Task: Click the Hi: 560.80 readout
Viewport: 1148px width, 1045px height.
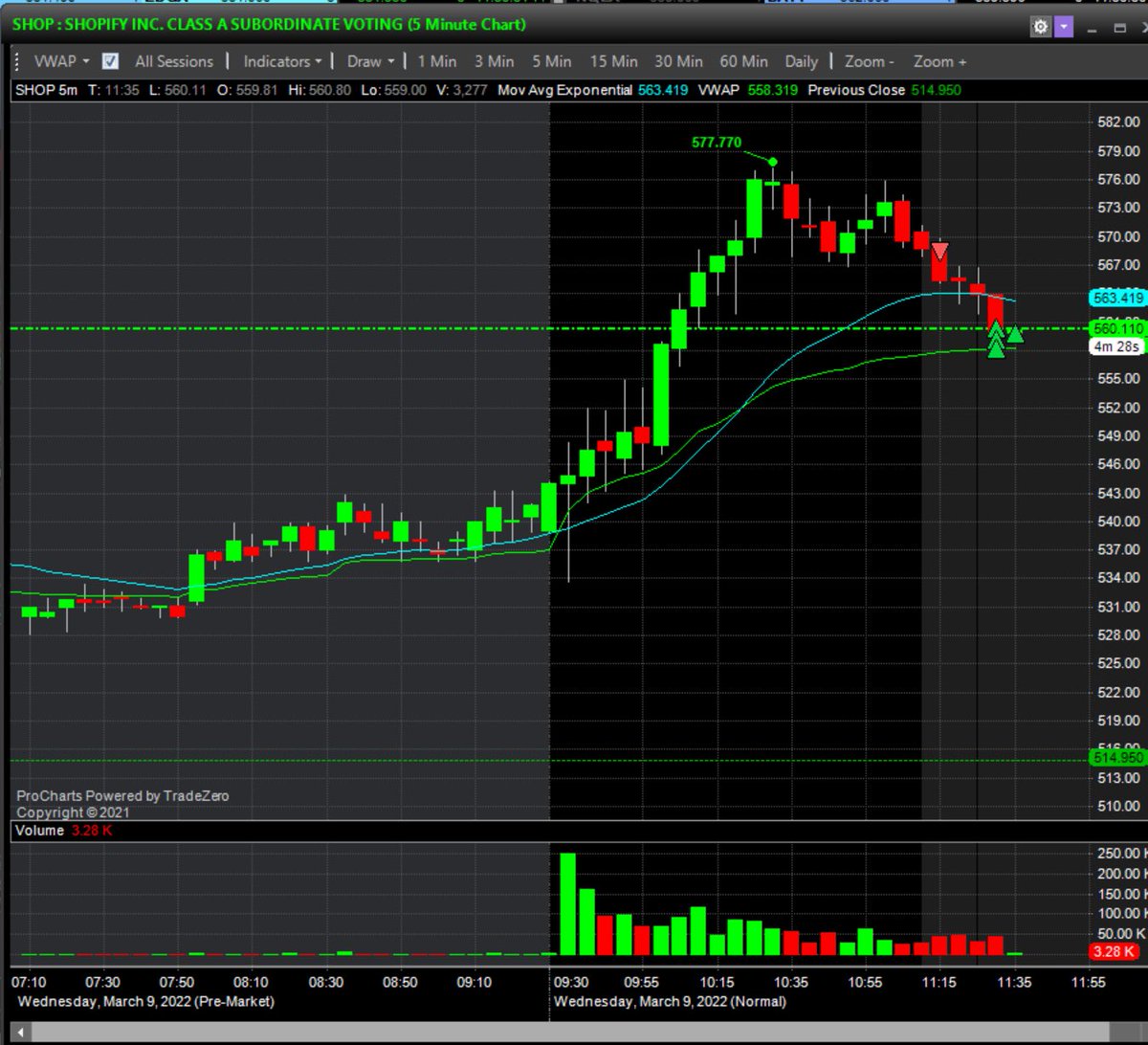Action: 320,90
